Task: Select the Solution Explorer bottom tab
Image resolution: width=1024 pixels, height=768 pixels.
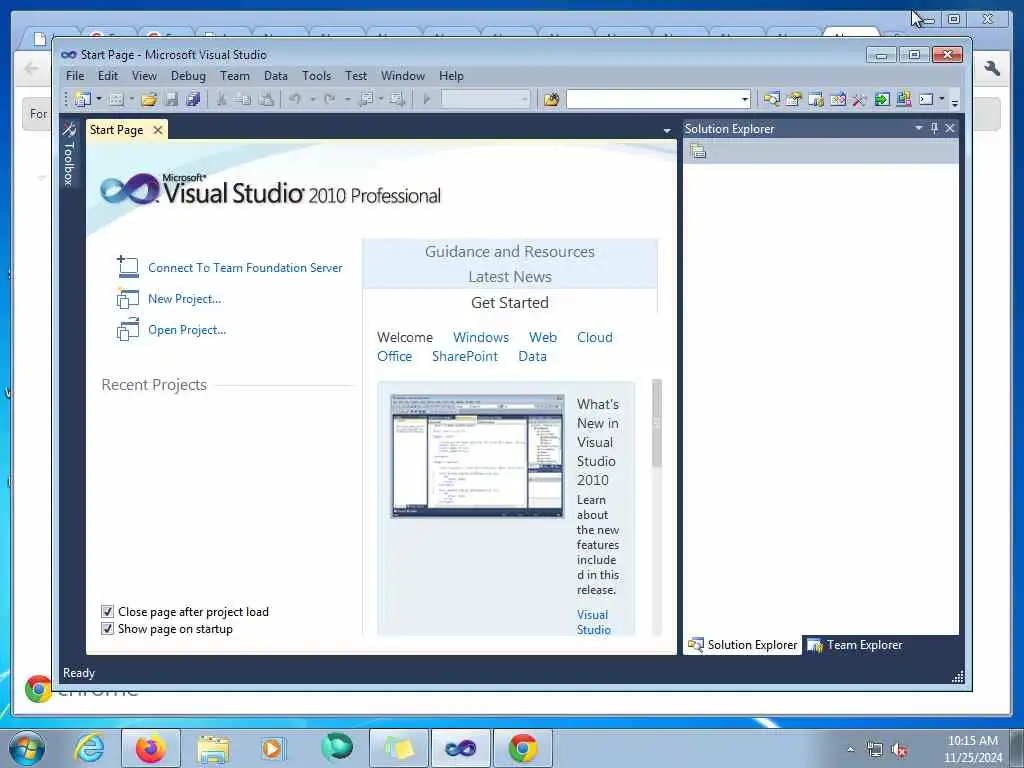Action: pos(743,645)
